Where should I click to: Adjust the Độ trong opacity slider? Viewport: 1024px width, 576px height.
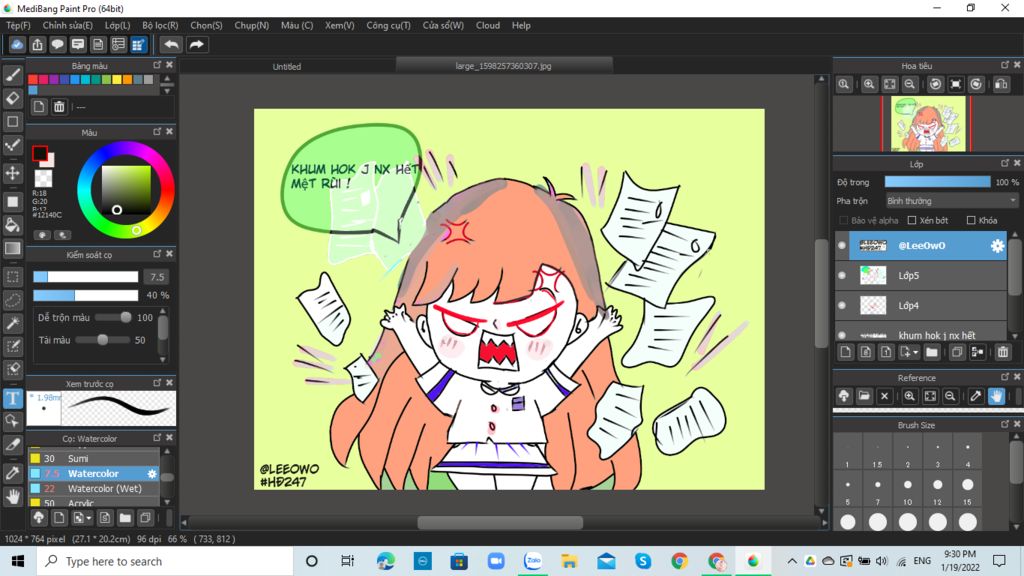pyautogui.click(x=937, y=182)
